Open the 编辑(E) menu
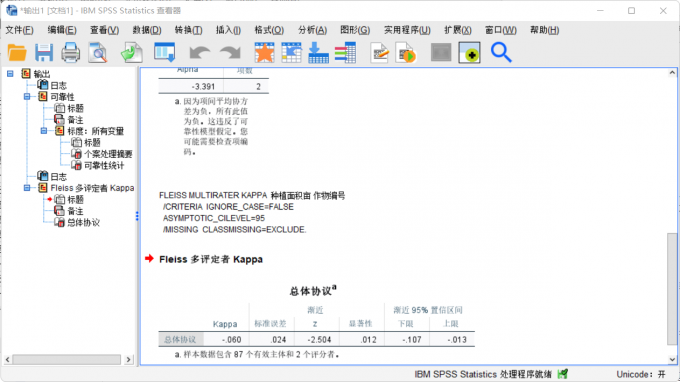680x382 pixels. click(x=62, y=30)
